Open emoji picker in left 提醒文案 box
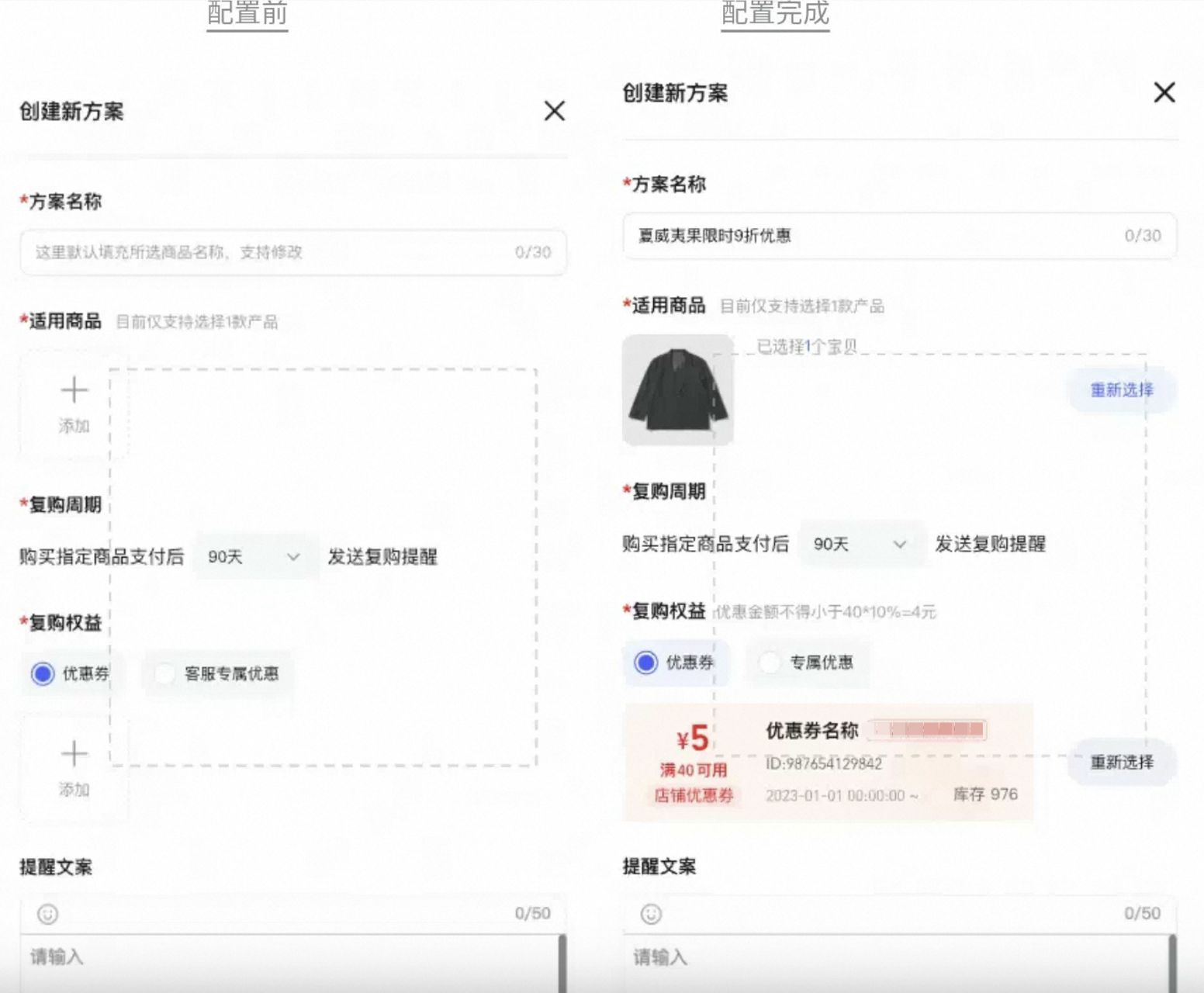The image size is (1204, 993). coord(48,914)
